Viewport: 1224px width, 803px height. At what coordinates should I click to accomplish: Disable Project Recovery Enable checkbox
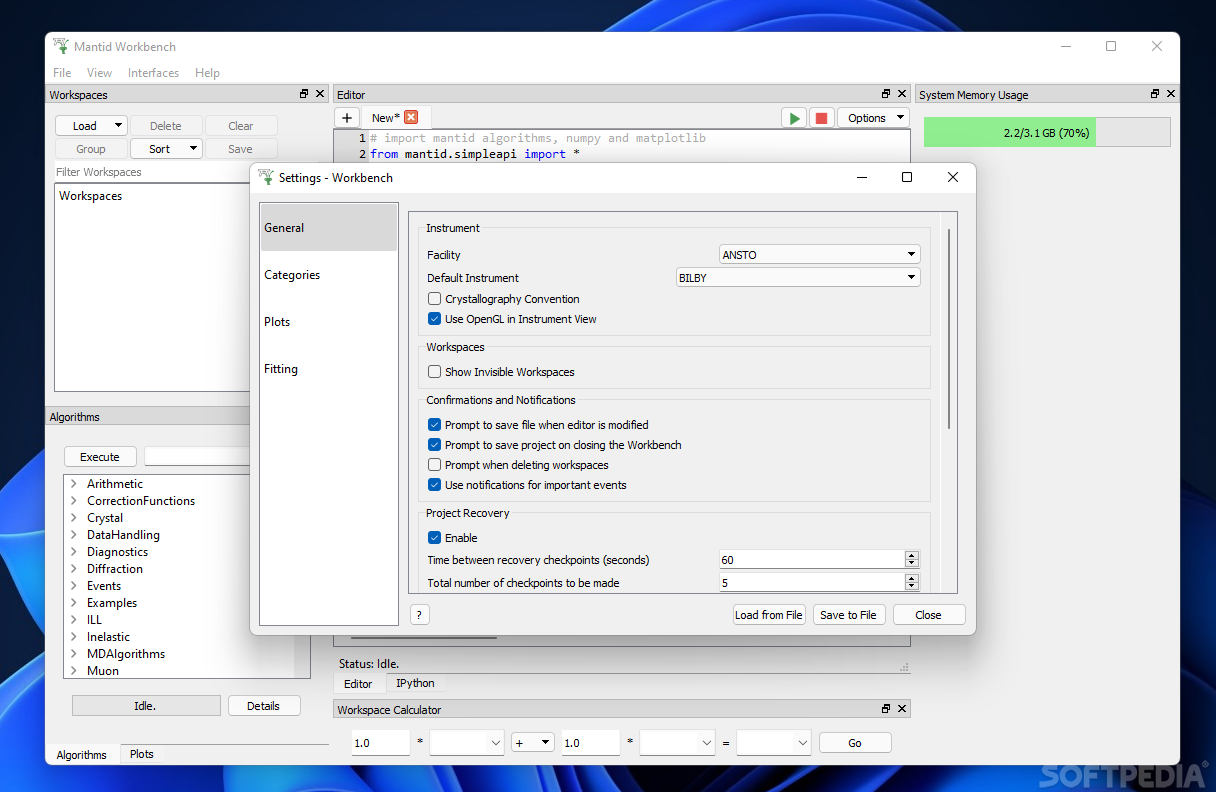(434, 538)
